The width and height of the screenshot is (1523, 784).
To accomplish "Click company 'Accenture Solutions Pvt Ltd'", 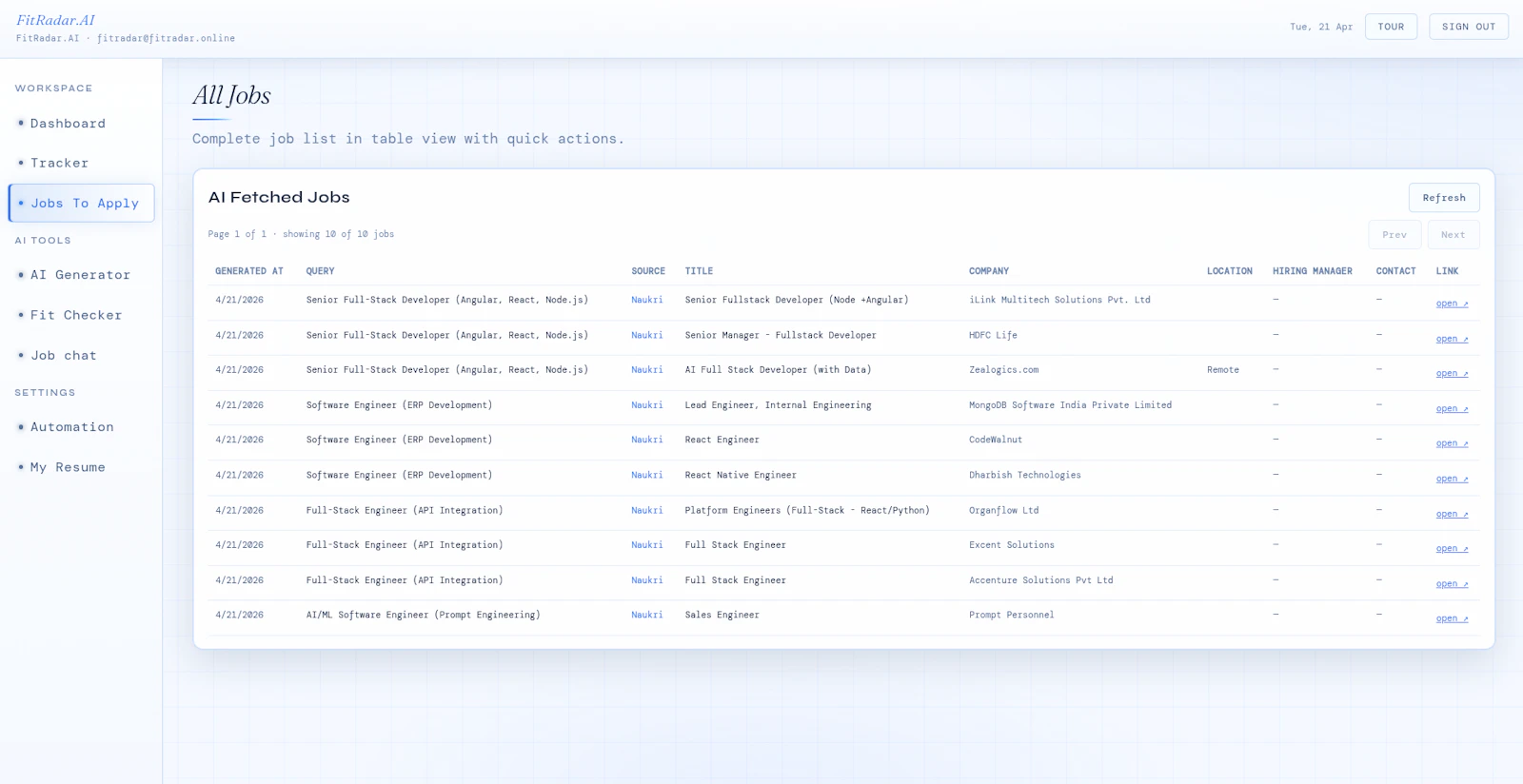I will click(1041, 579).
